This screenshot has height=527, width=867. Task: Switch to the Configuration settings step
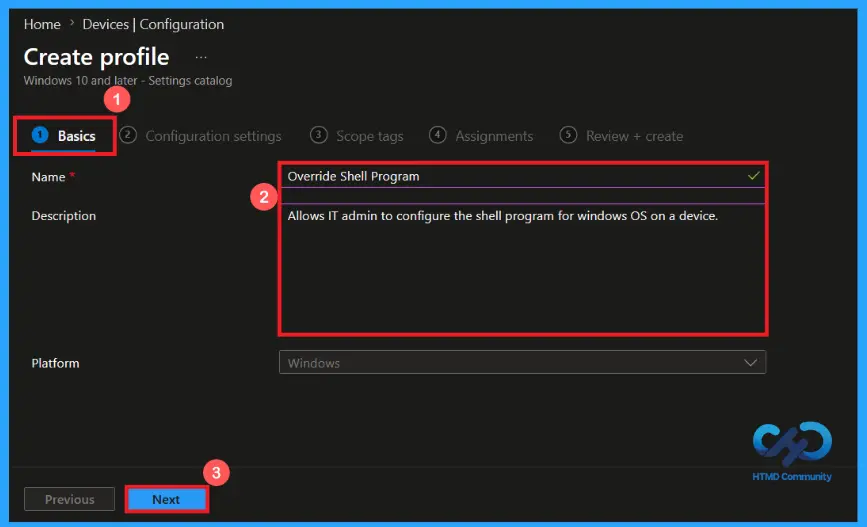pyautogui.click(x=200, y=136)
